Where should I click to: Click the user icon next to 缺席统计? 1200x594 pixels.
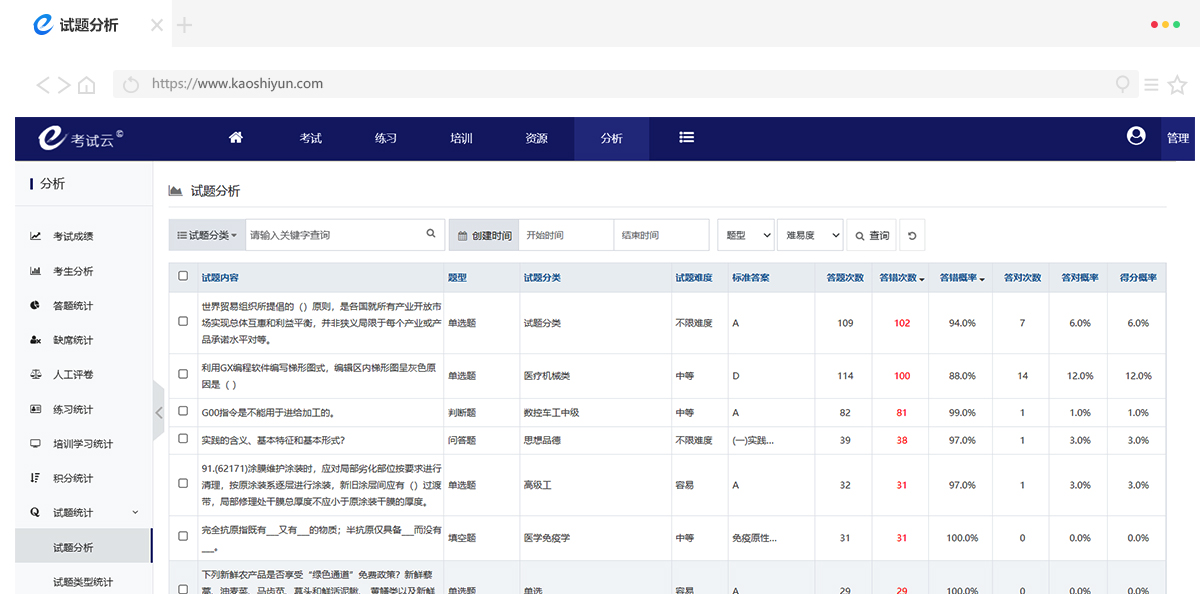point(35,340)
